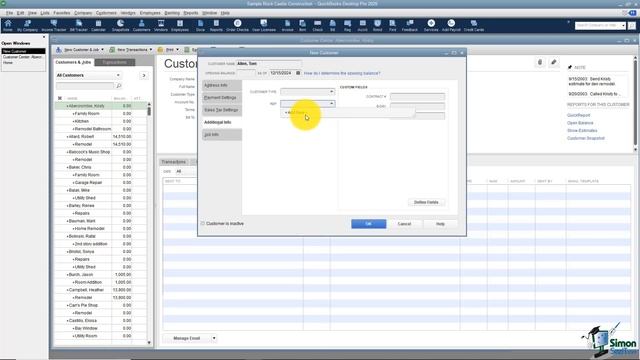Open the Home icon in the icon bar
The image size is (640, 360).
[x=8, y=25]
